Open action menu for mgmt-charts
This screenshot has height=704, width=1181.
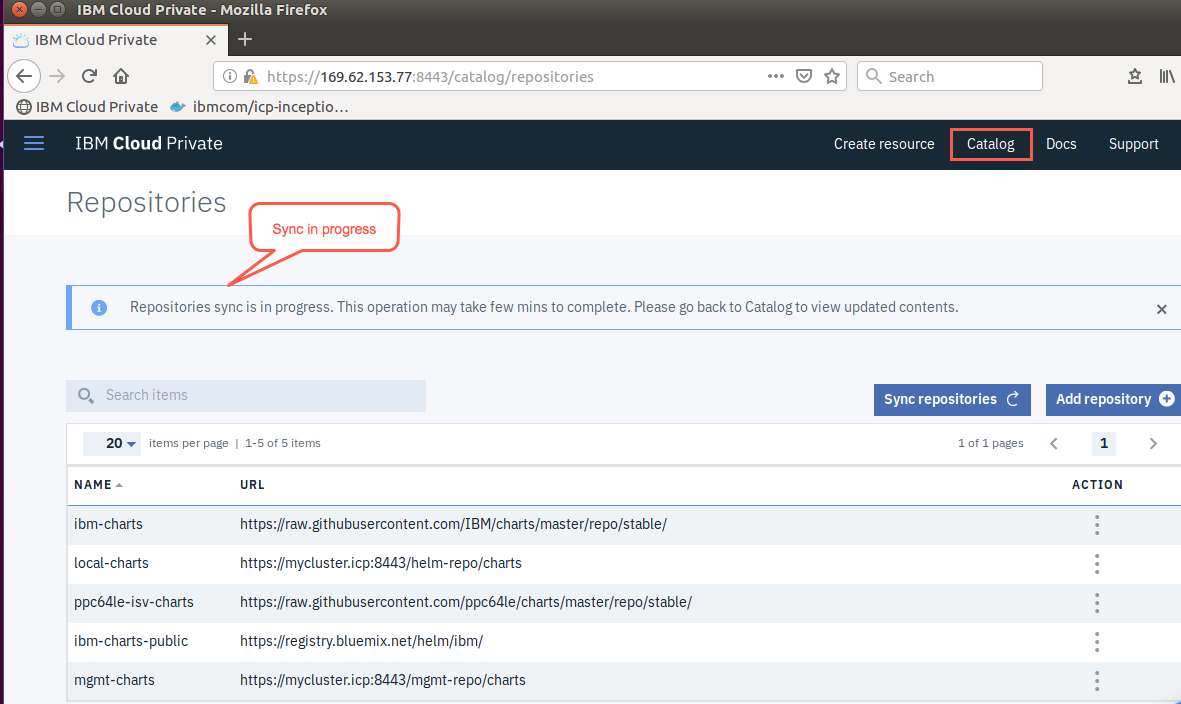[1097, 681]
